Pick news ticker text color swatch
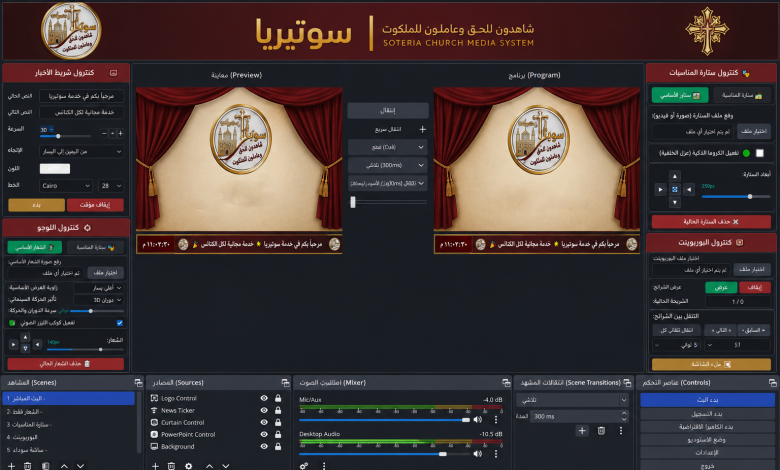The height and width of the screenshot is (470, 780). pos(55,169)
